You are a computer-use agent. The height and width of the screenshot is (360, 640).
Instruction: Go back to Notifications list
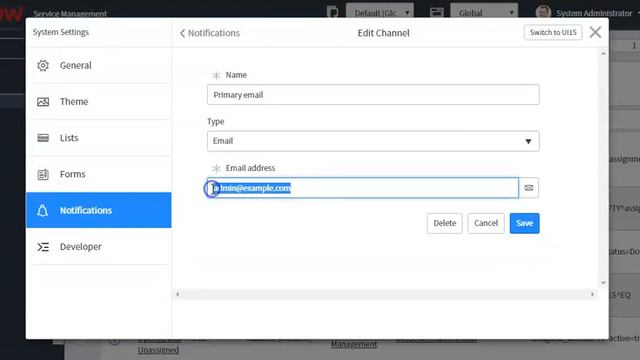(x=209, y=33)
